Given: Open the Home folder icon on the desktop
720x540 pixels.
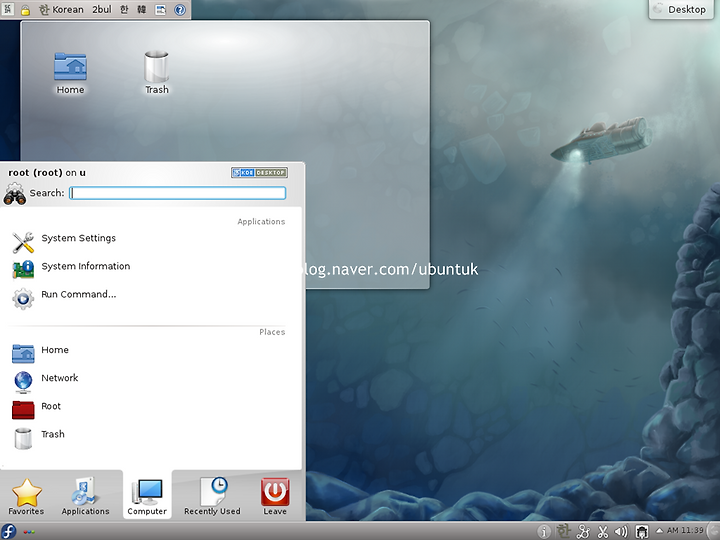Looking at the screenshot, I should tap(70, 73).
